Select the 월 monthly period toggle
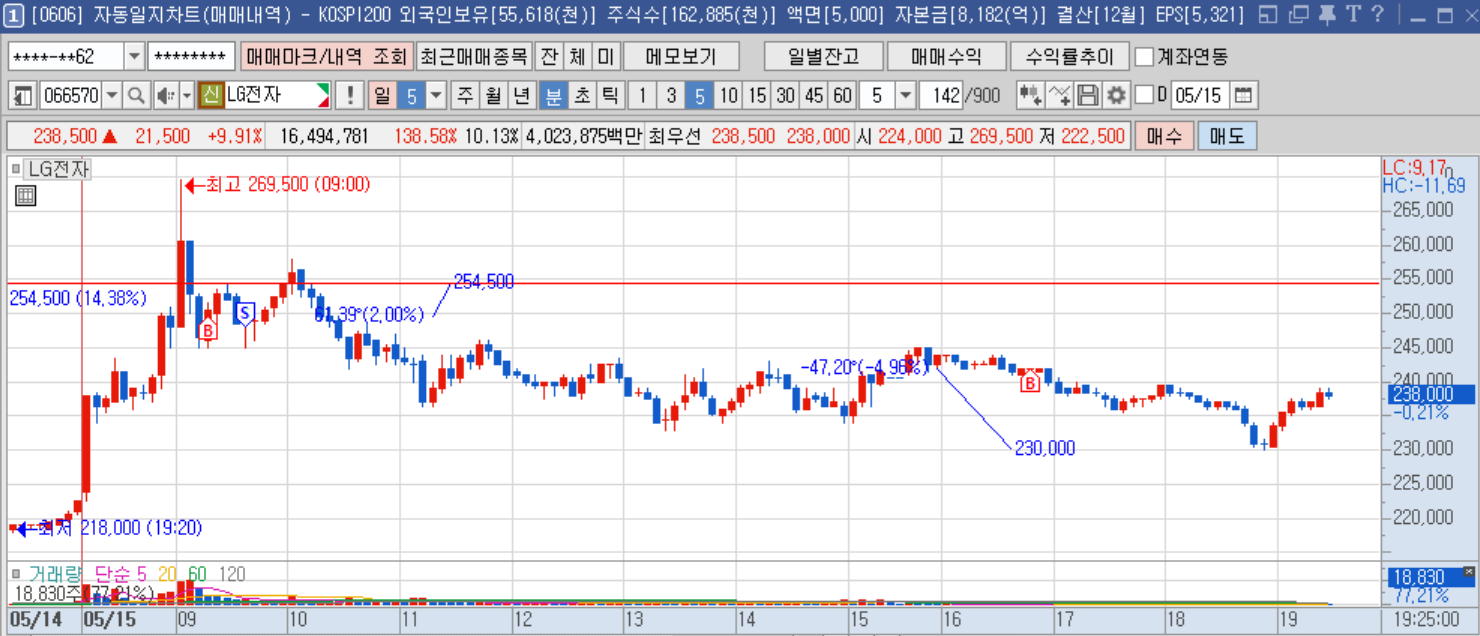Screen dimensions: 1480x636 (493, 96)
